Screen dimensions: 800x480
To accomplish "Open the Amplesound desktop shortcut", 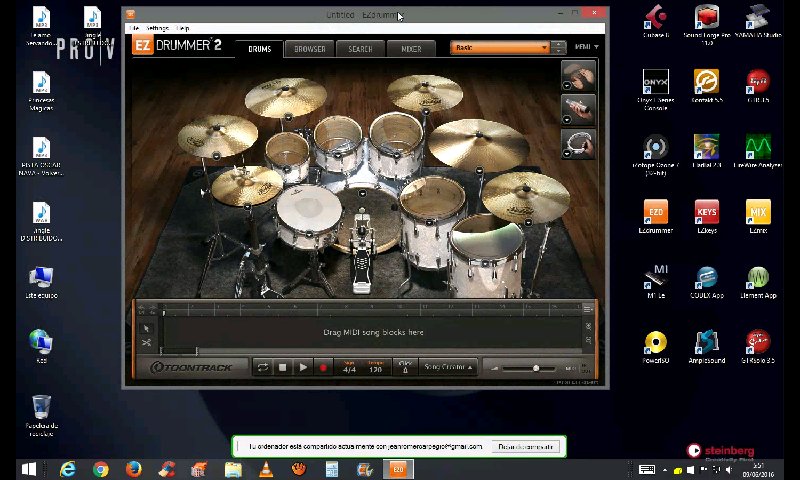I will [x=707, y=347].
